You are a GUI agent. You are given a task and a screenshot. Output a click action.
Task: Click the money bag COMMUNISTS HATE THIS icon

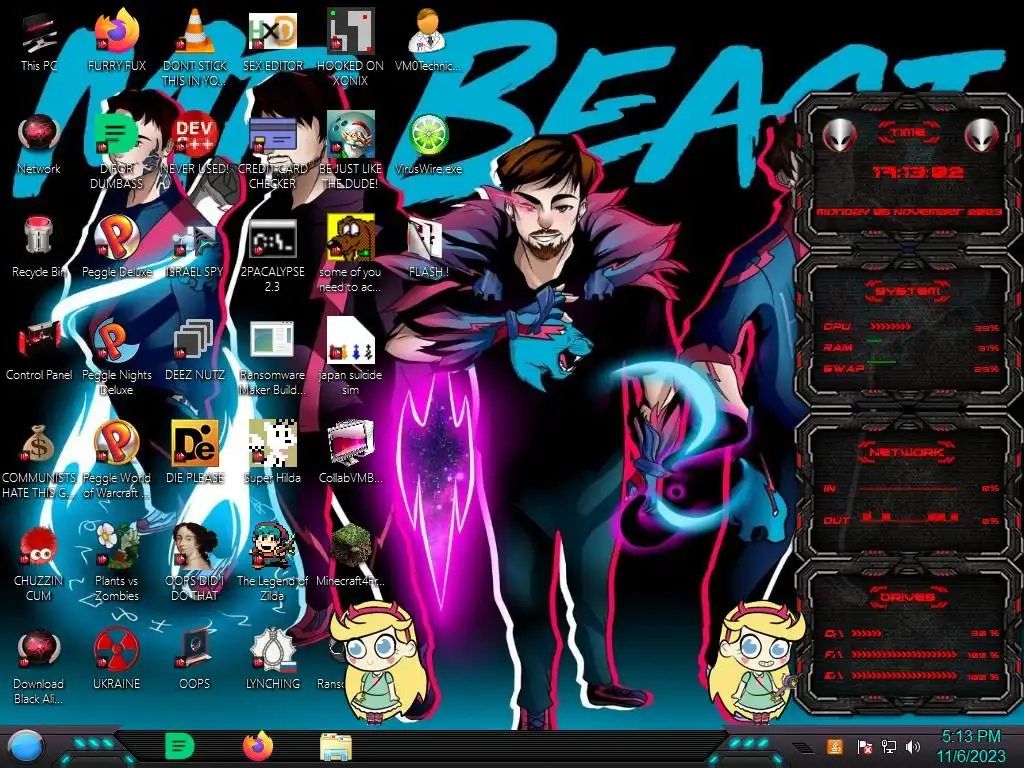tap(39, 460)
